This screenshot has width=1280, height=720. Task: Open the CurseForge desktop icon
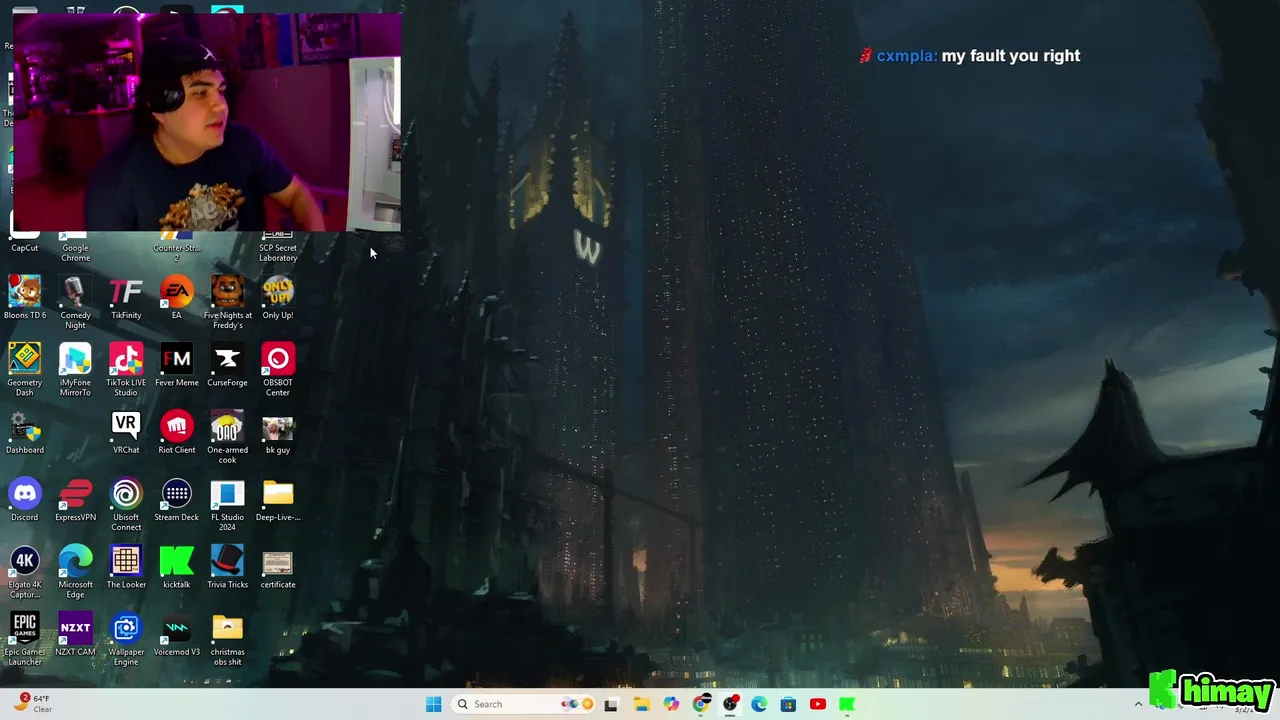point(227,366)
